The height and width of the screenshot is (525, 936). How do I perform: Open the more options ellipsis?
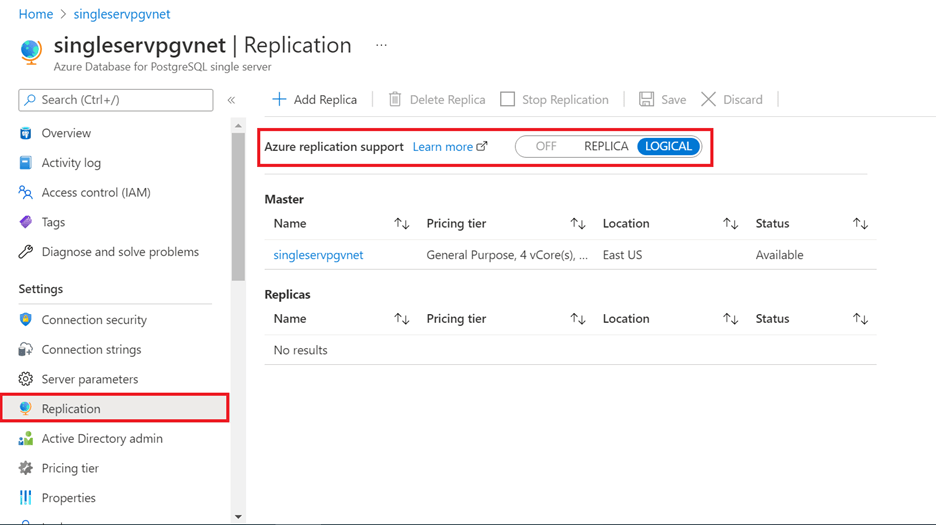point(381,45)
